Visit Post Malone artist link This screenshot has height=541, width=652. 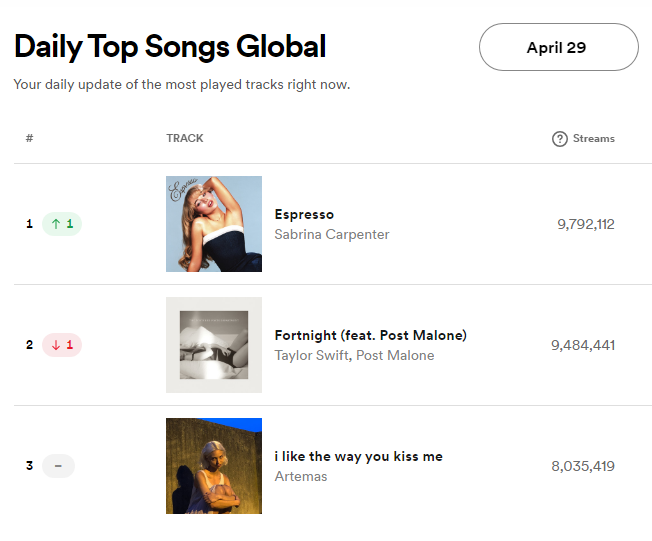(395, 355)
